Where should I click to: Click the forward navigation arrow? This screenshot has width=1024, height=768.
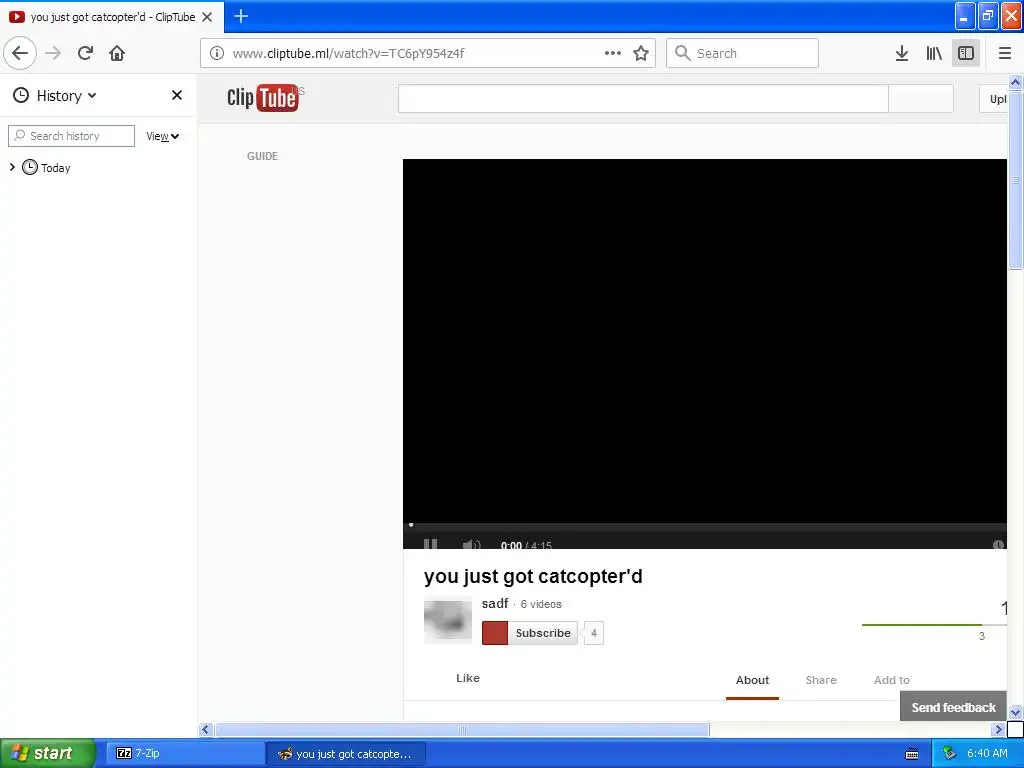[53, 53]
